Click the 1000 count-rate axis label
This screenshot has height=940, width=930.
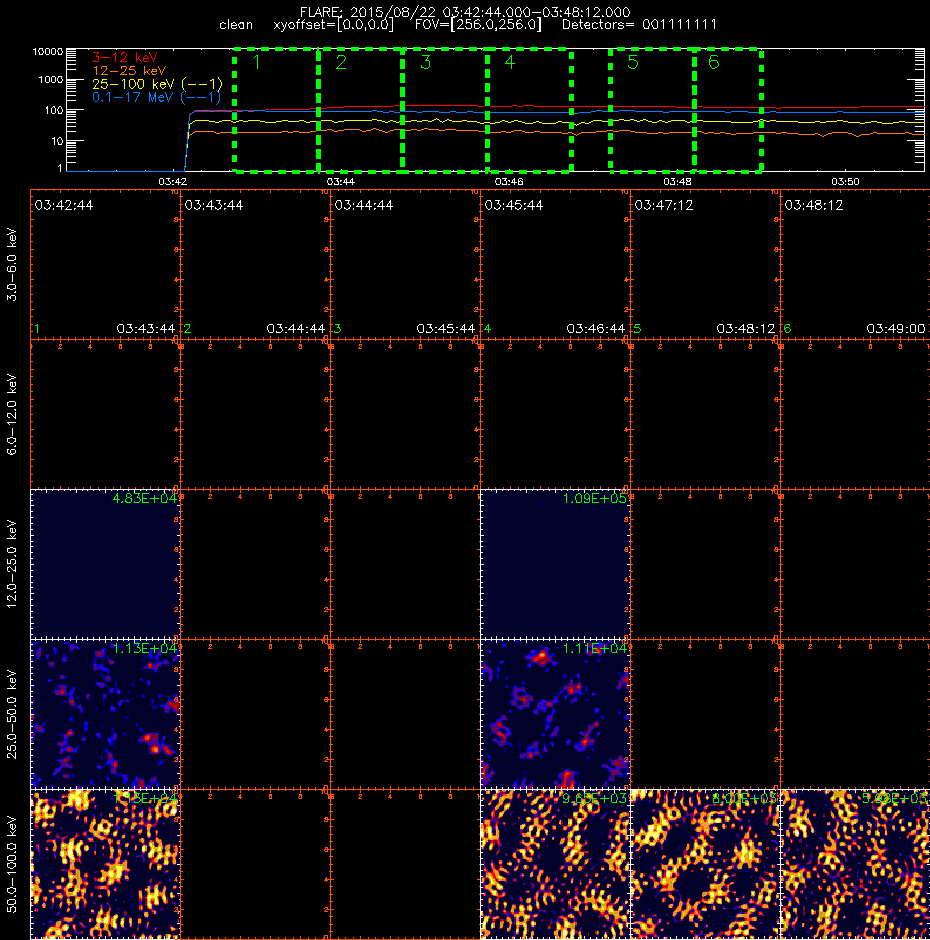point(50,80)
